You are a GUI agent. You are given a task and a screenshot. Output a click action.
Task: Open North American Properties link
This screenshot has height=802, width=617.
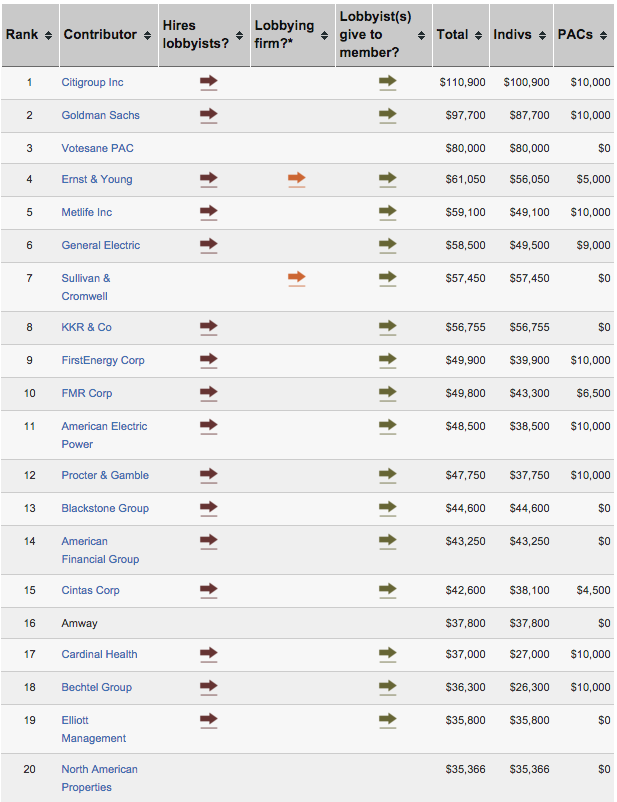point(99,778)
